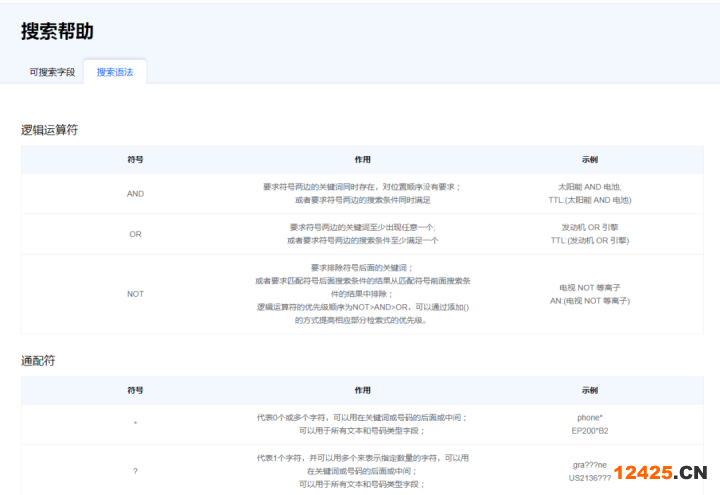Select the AND operator symbol cell

135,193
